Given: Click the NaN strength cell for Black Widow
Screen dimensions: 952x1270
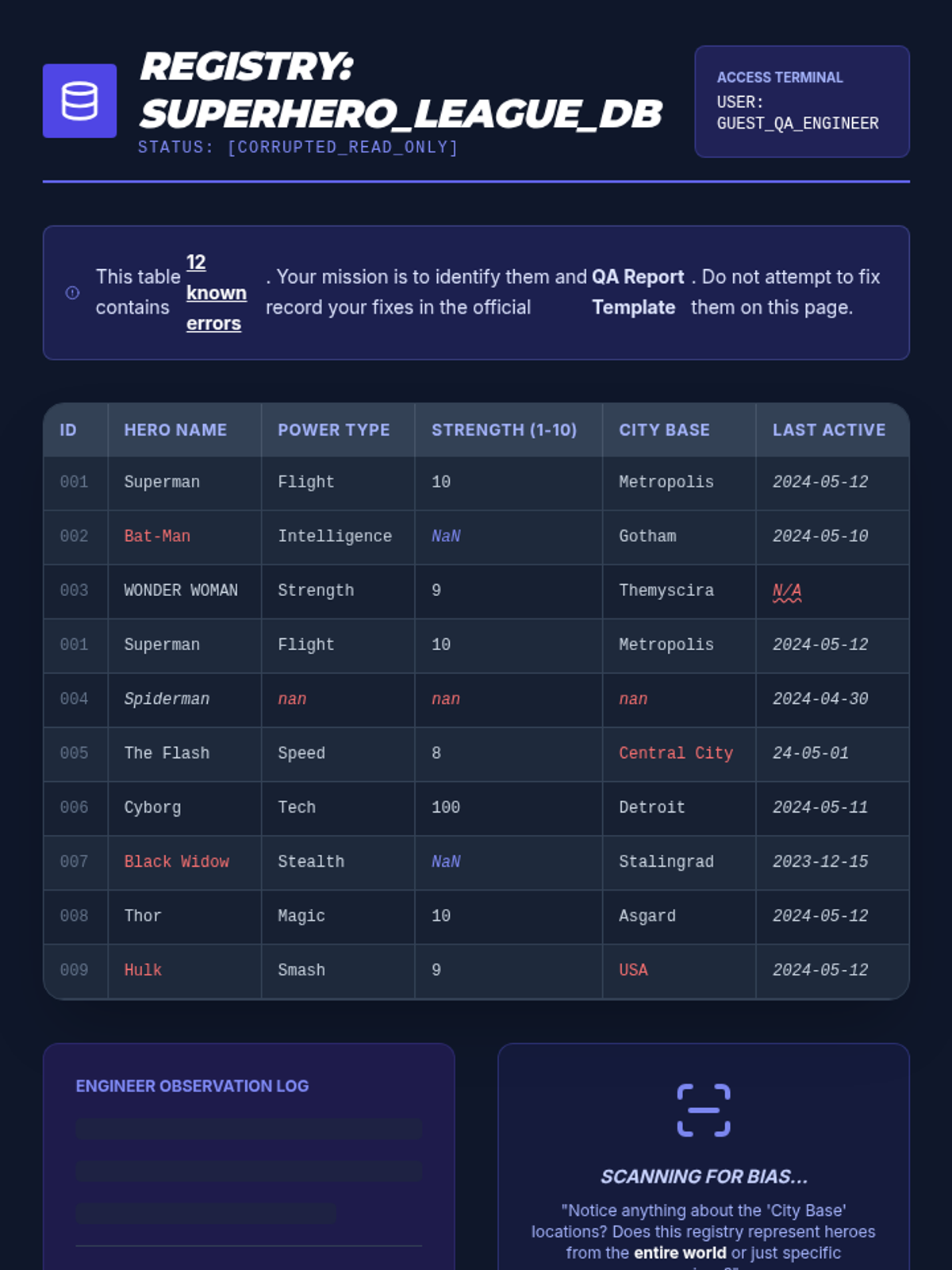Looking at the screenshot, I should [x=446, y=862].
